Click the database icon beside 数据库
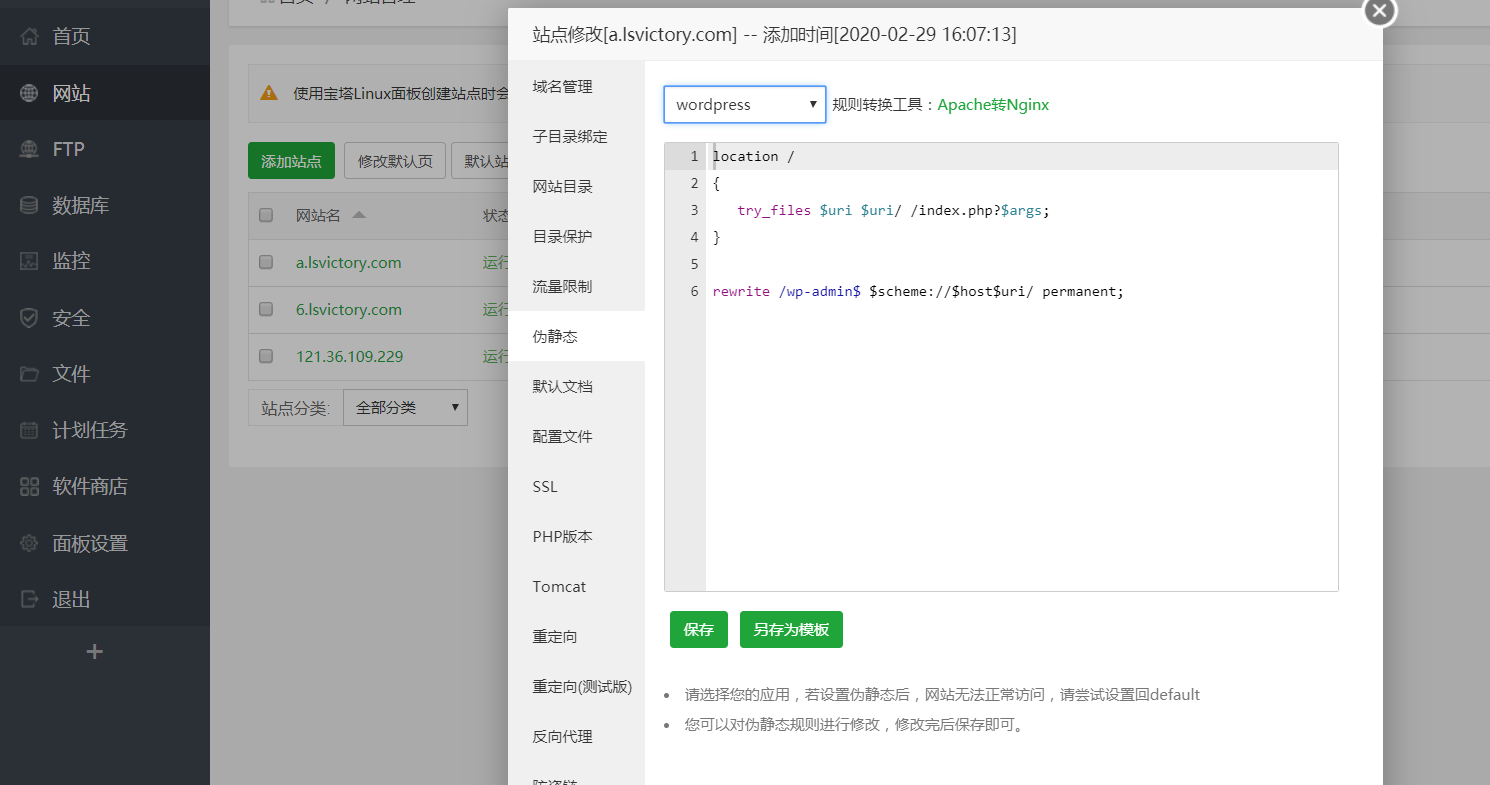 coord(30,205)
